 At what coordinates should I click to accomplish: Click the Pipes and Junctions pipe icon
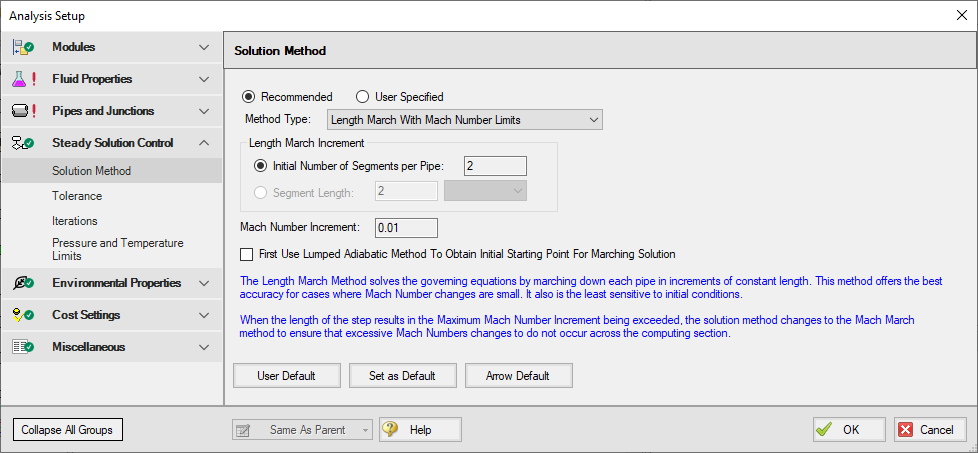pyautogui.click(x=20, y=111)
